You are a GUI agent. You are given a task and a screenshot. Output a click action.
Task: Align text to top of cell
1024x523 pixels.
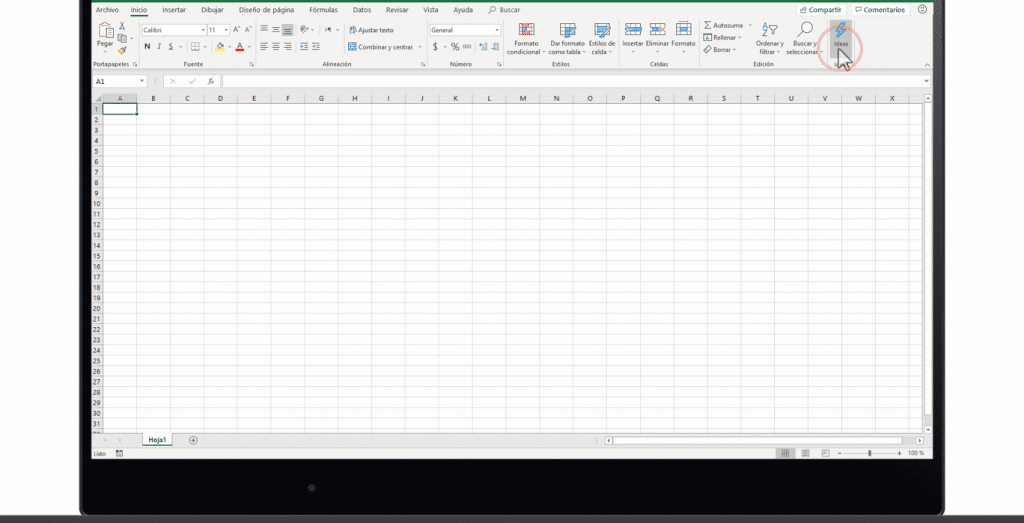(x=264, y=29)
